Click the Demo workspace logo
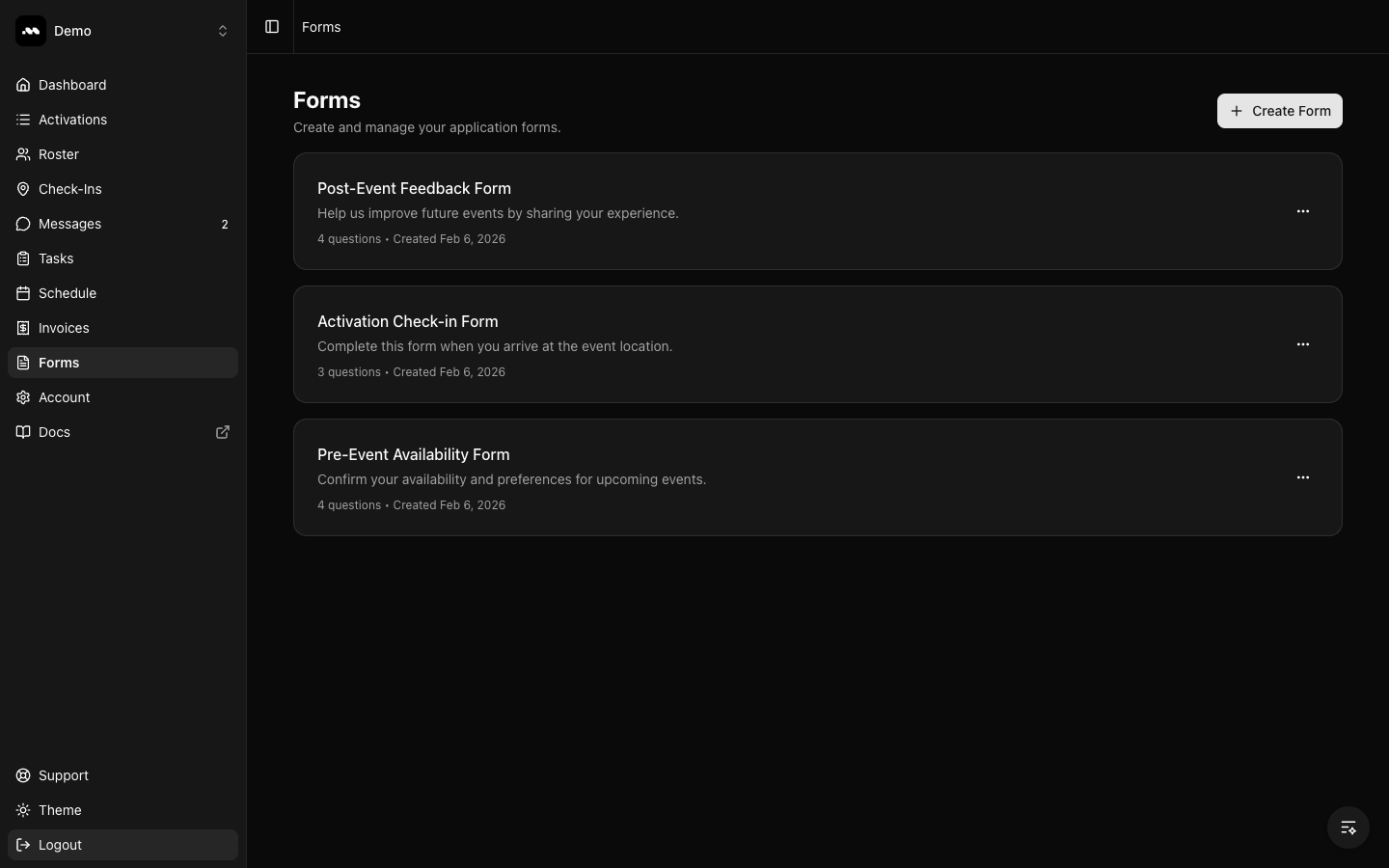This screenshot has width=1389, height=868. pos(30,31)
